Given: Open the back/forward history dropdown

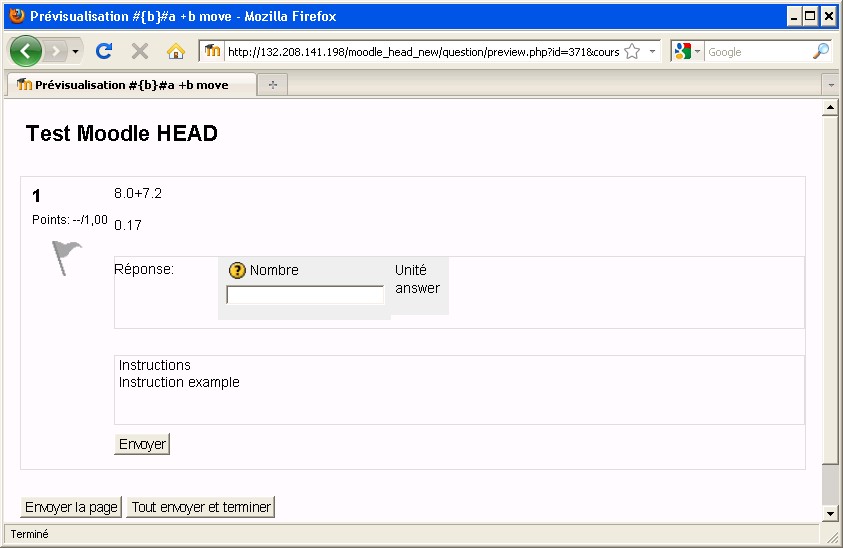Looking at the screenshot, I should click(x=75, y=52).
